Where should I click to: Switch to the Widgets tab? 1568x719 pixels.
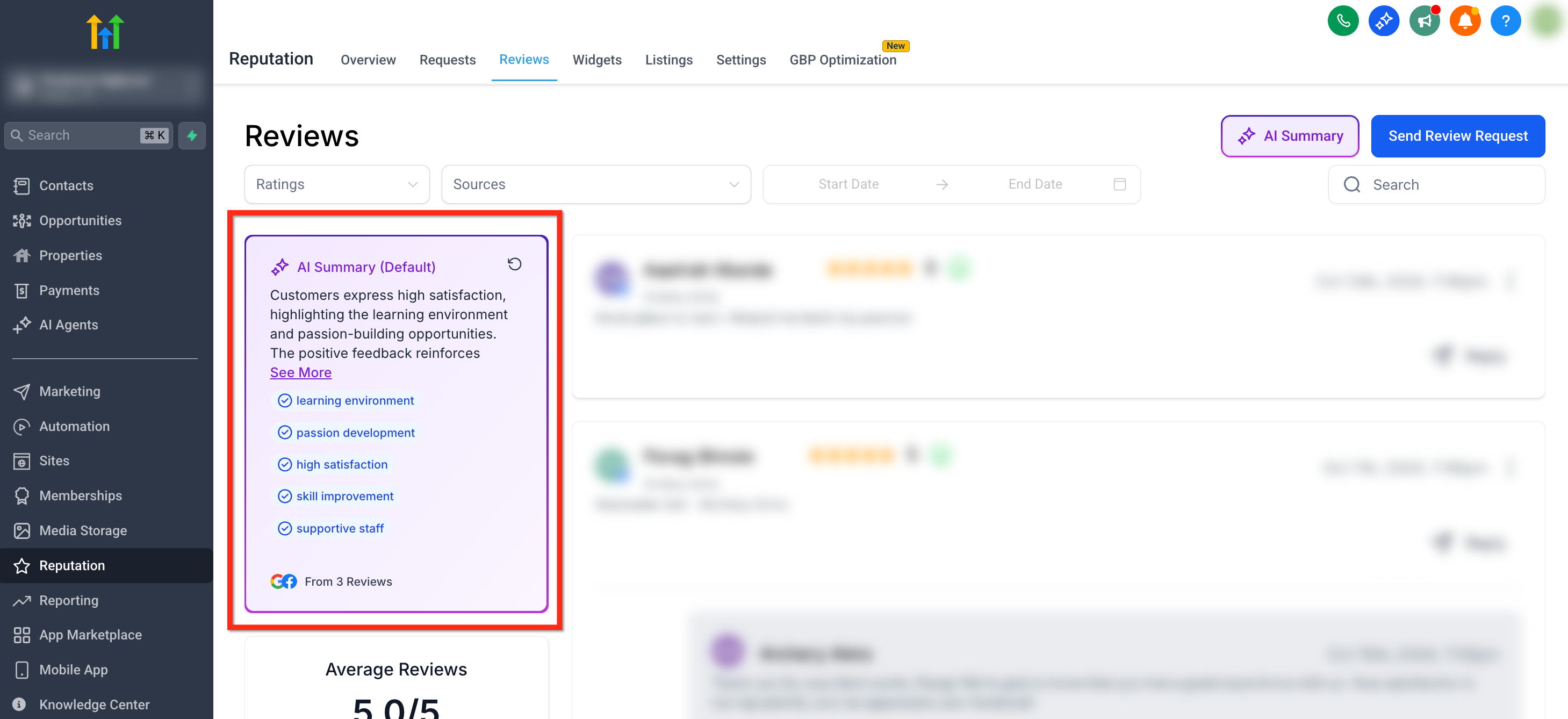[596, 60]
